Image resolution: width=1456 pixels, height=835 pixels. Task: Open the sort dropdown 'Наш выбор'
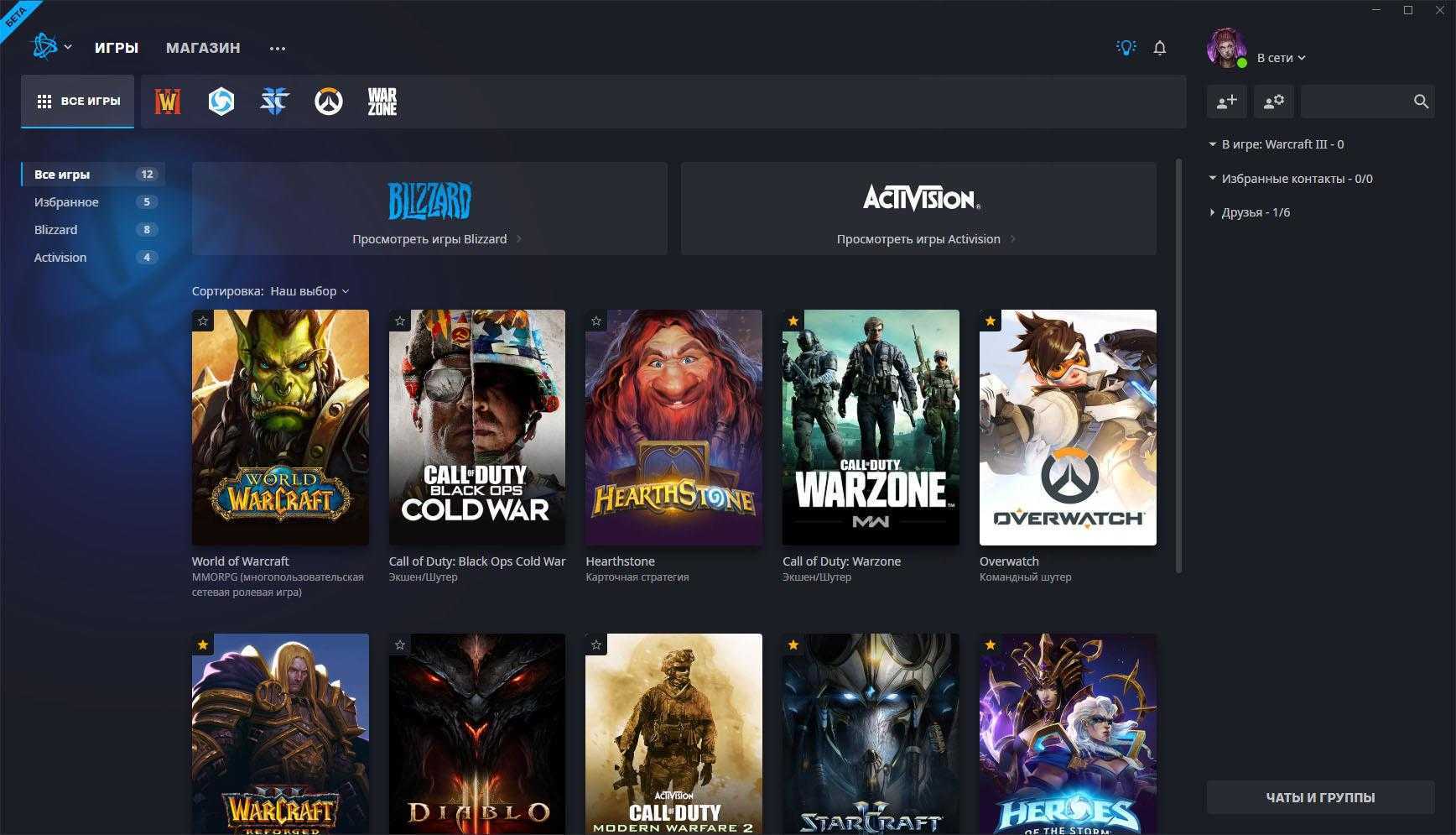(309, 291)
